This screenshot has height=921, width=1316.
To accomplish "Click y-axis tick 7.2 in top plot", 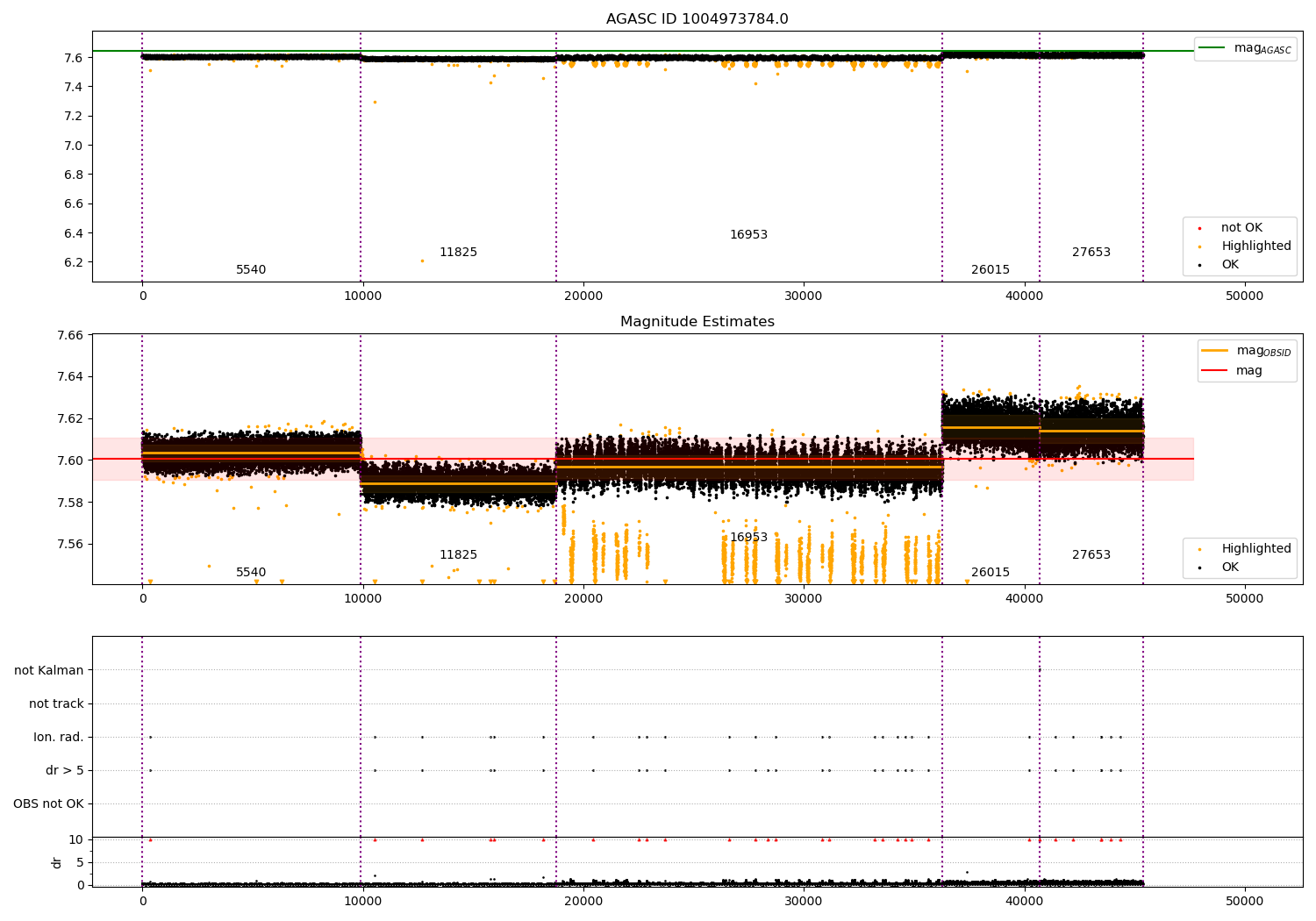I will [x=73, y=116].
